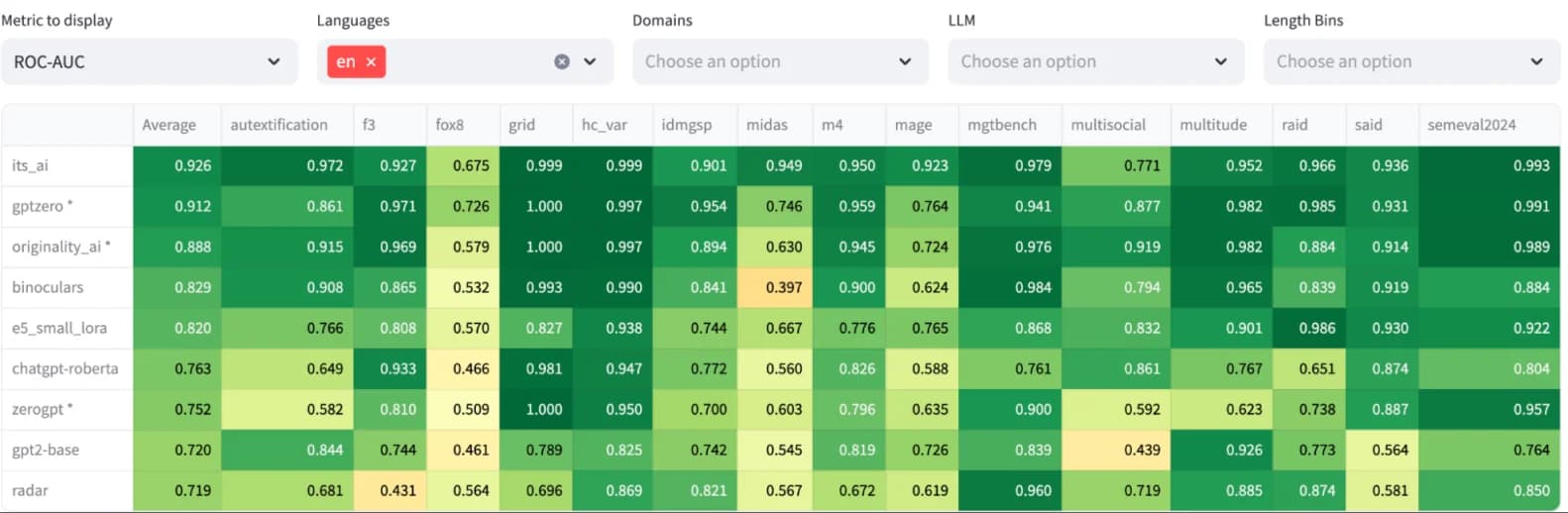Open the Domains dropdown
This screenshot has height=513, width=1568.
[779, 61]
